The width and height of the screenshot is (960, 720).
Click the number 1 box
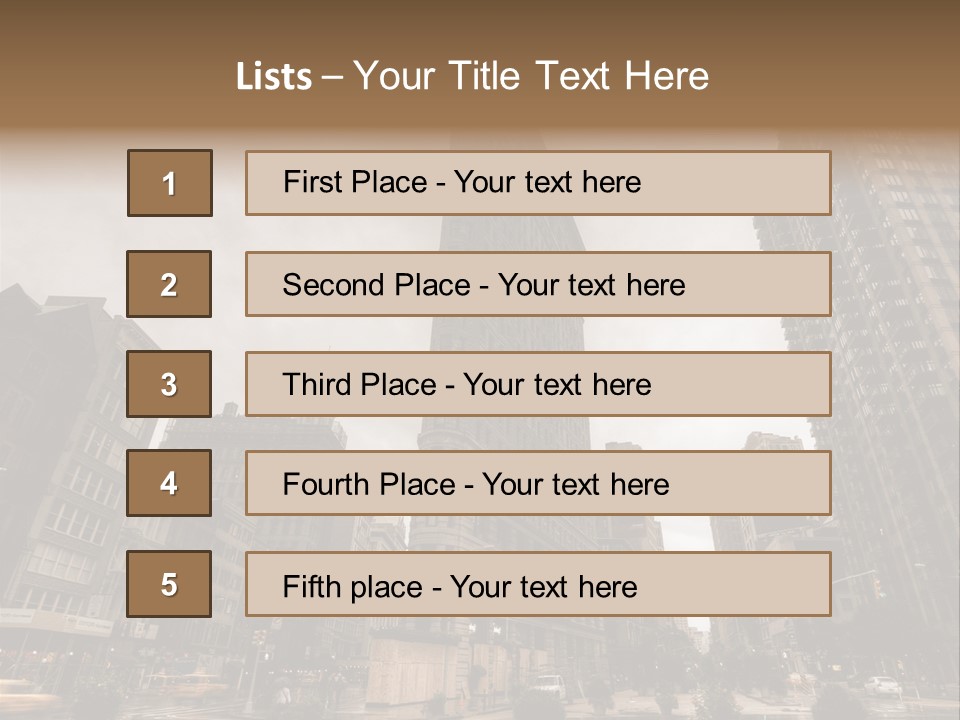[170, 183]
